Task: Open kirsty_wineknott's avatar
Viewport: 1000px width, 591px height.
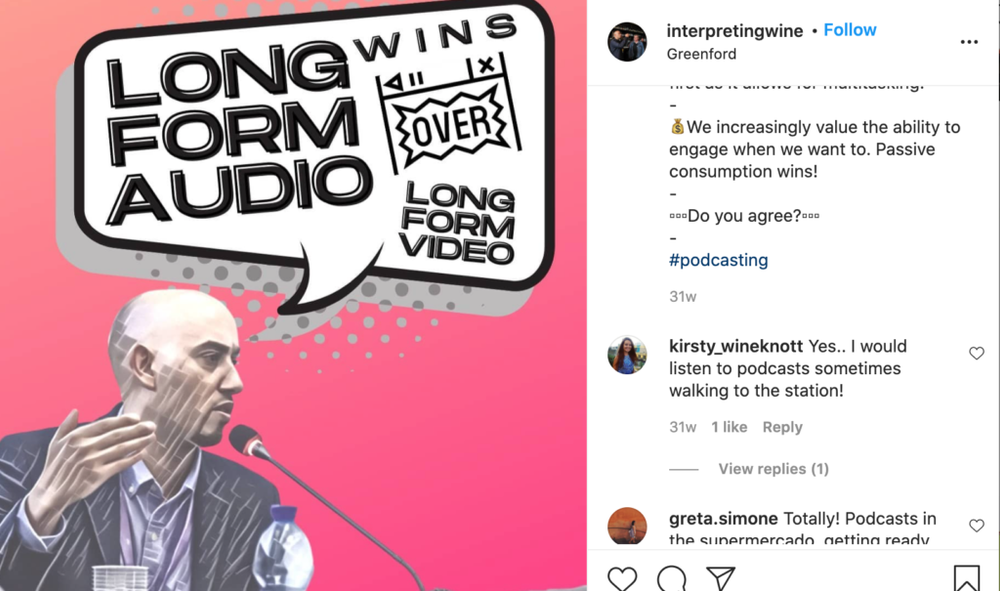Action: (x=627, y=354)
